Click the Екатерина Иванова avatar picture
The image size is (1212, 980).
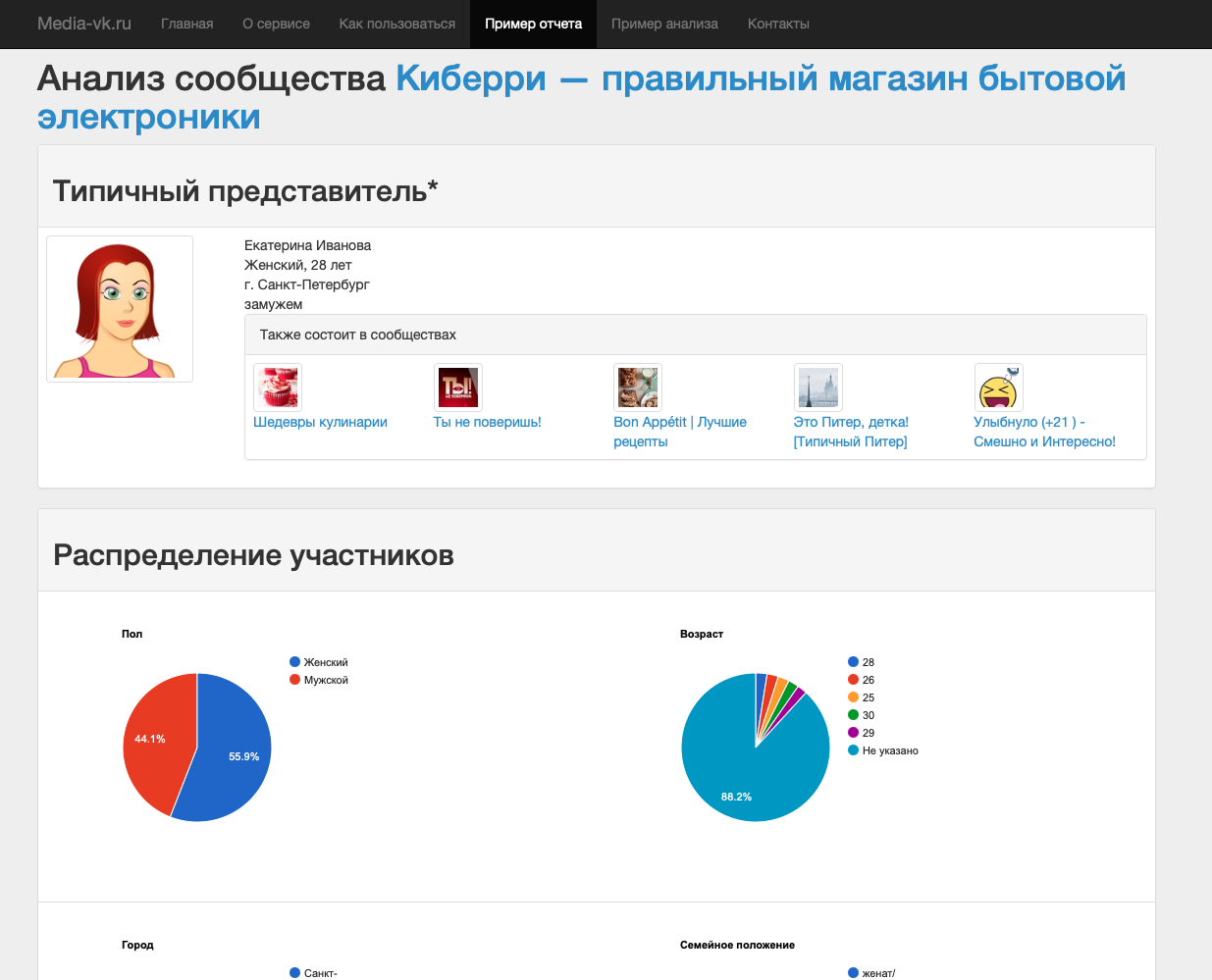(x=120, y=309)
